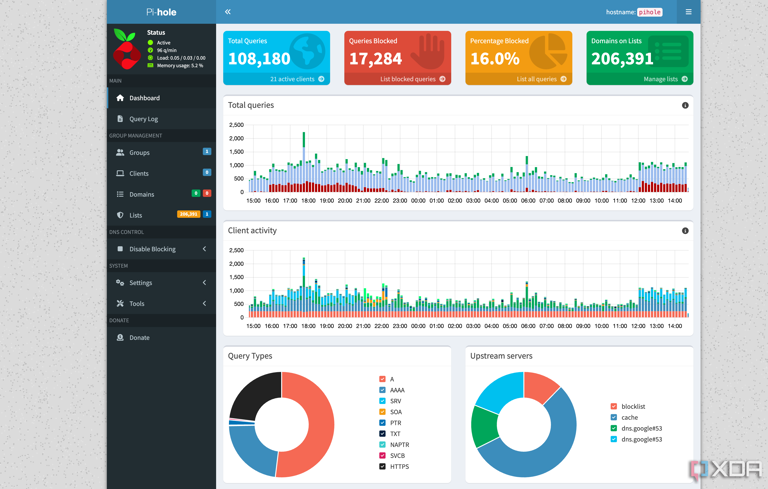Screen dimensions: 768x489
Task: Toggle the AAAA query type checkbox
Action: coord(382,390)
